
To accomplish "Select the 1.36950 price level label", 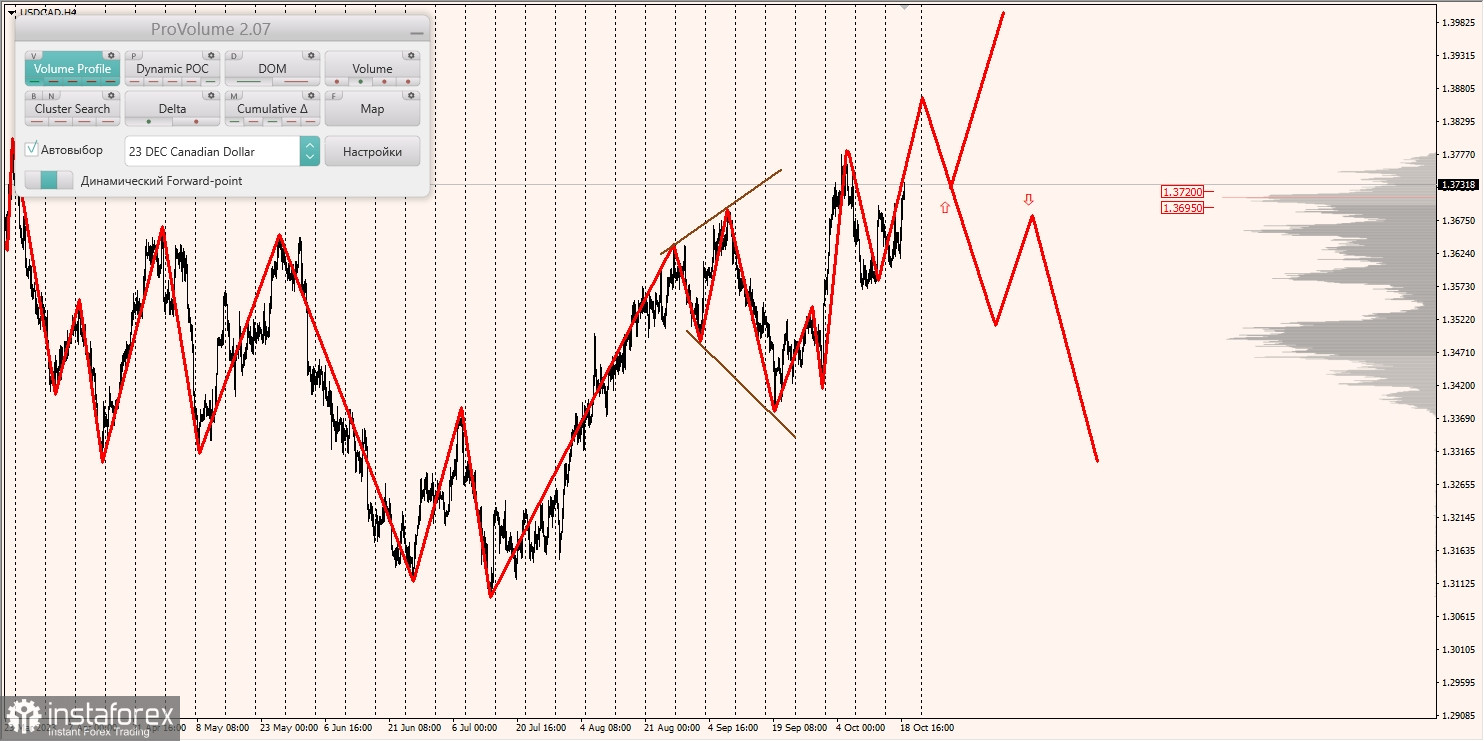I will click(1182, 207).
